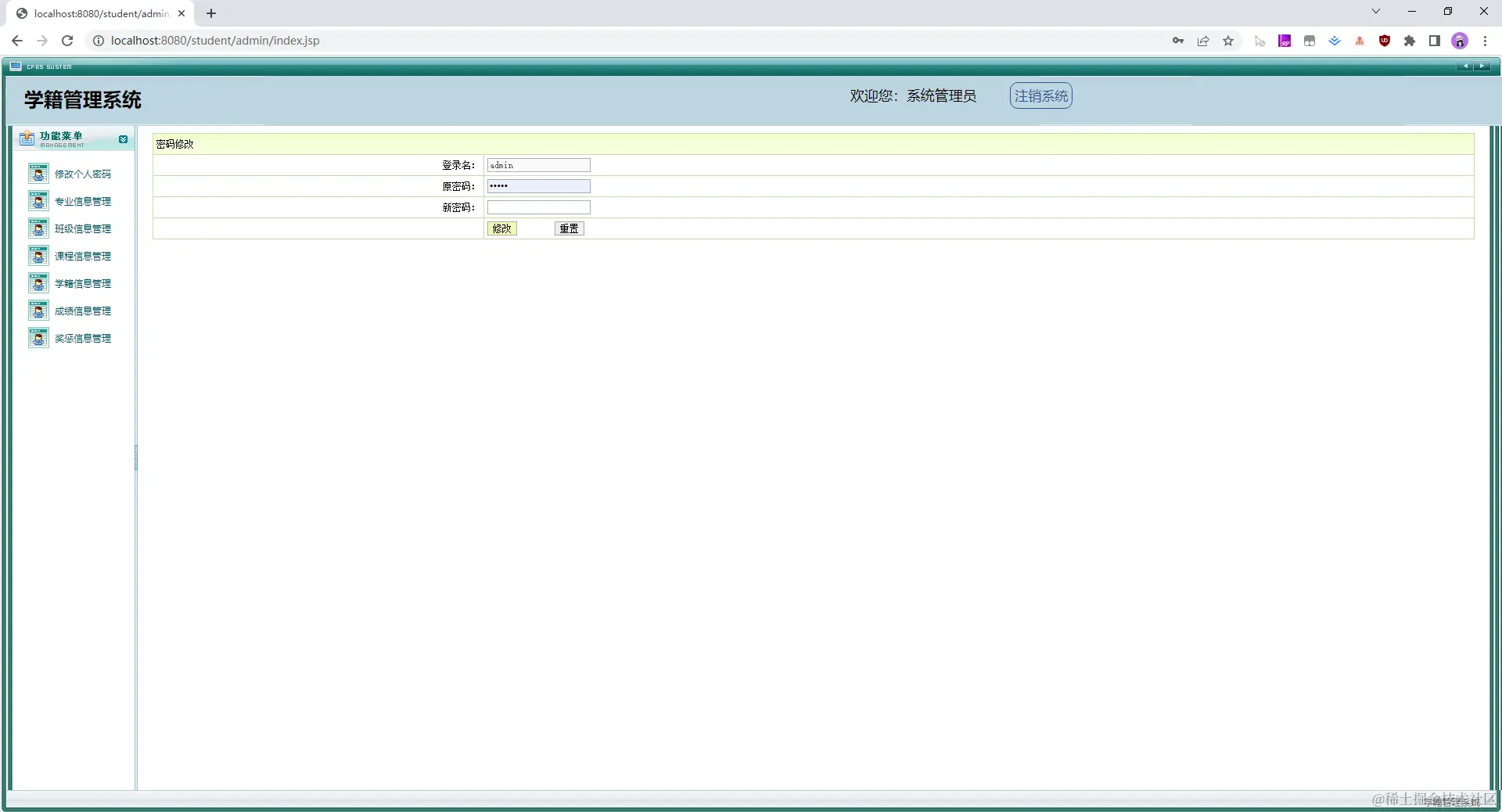Image resolution: width=1502 pixels, height=812 pixels.
Task: View site information for localhost
Action: 99,41
